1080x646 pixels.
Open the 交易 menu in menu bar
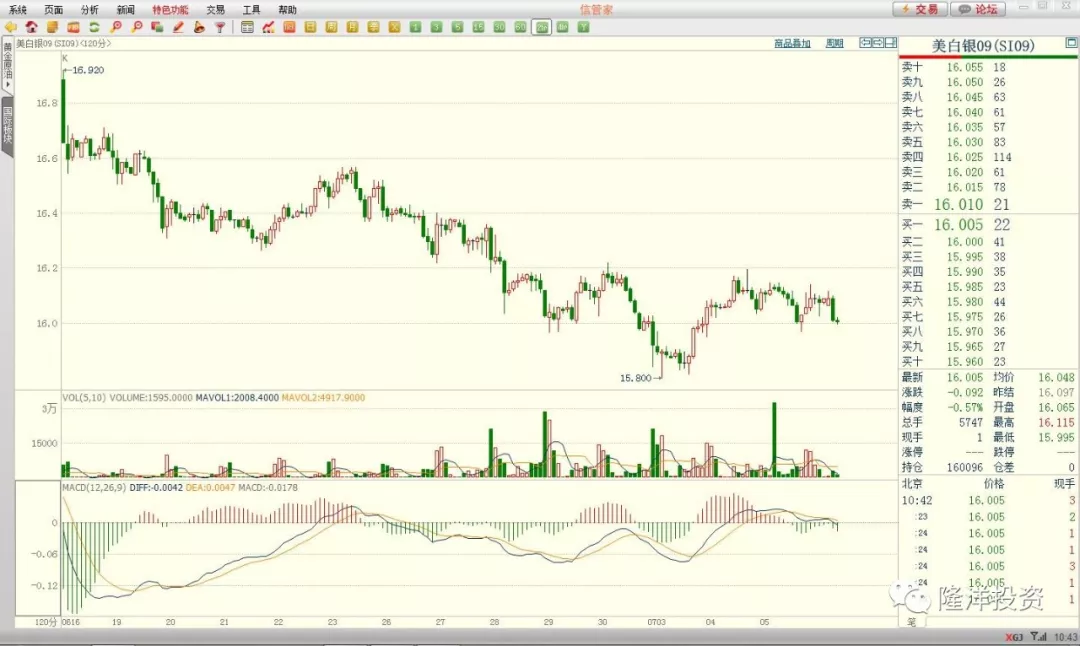click(x=215, y=10)
